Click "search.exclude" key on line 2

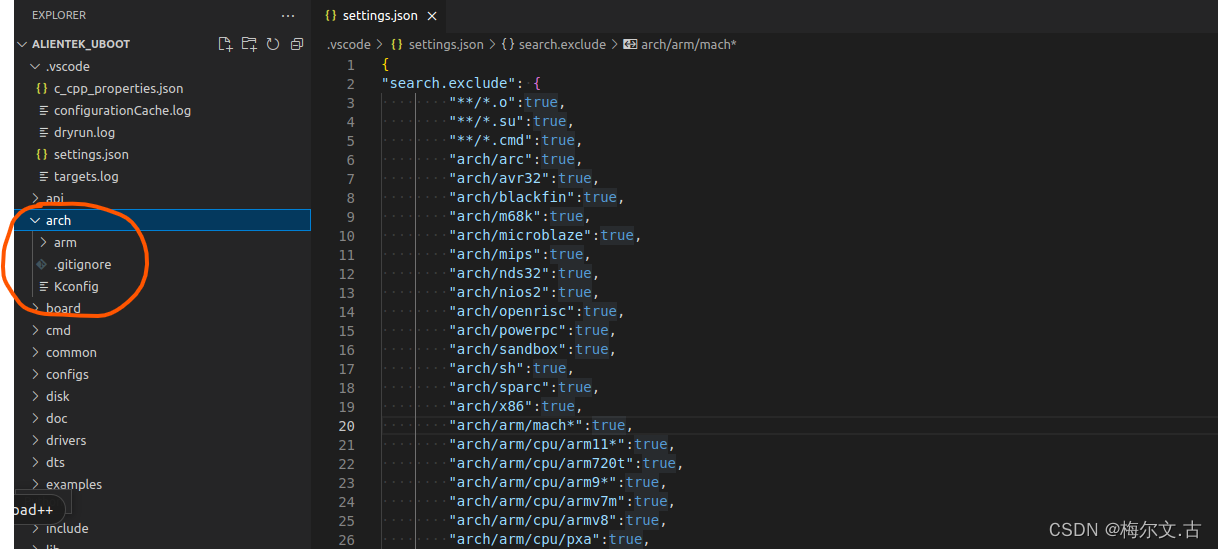[449, 83]
